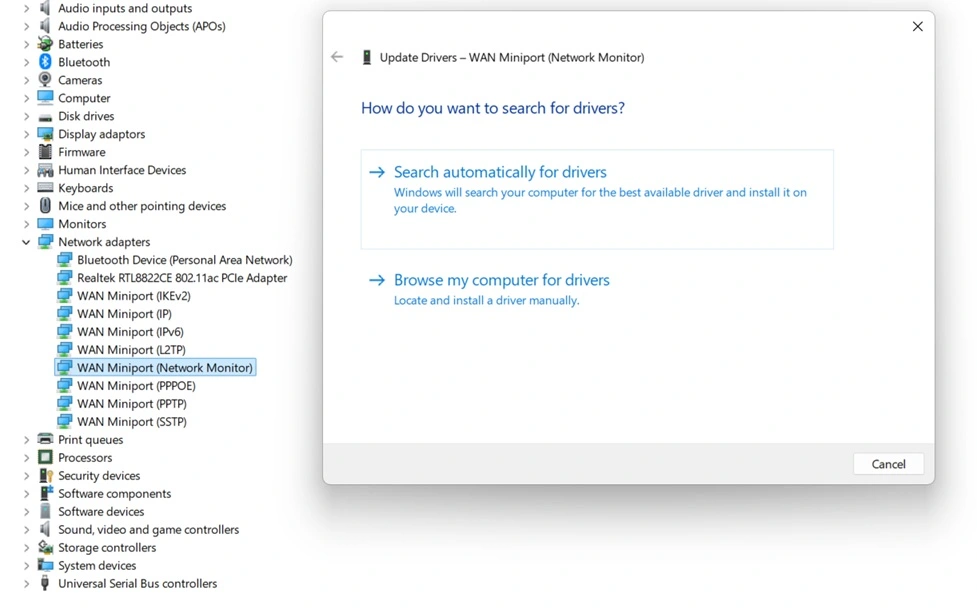Image resolution: width=977 pixels, height=609 pixels.
Task: Expand the Universal Serial Bus controllers chevron
Action: click(x=26, y=584)
